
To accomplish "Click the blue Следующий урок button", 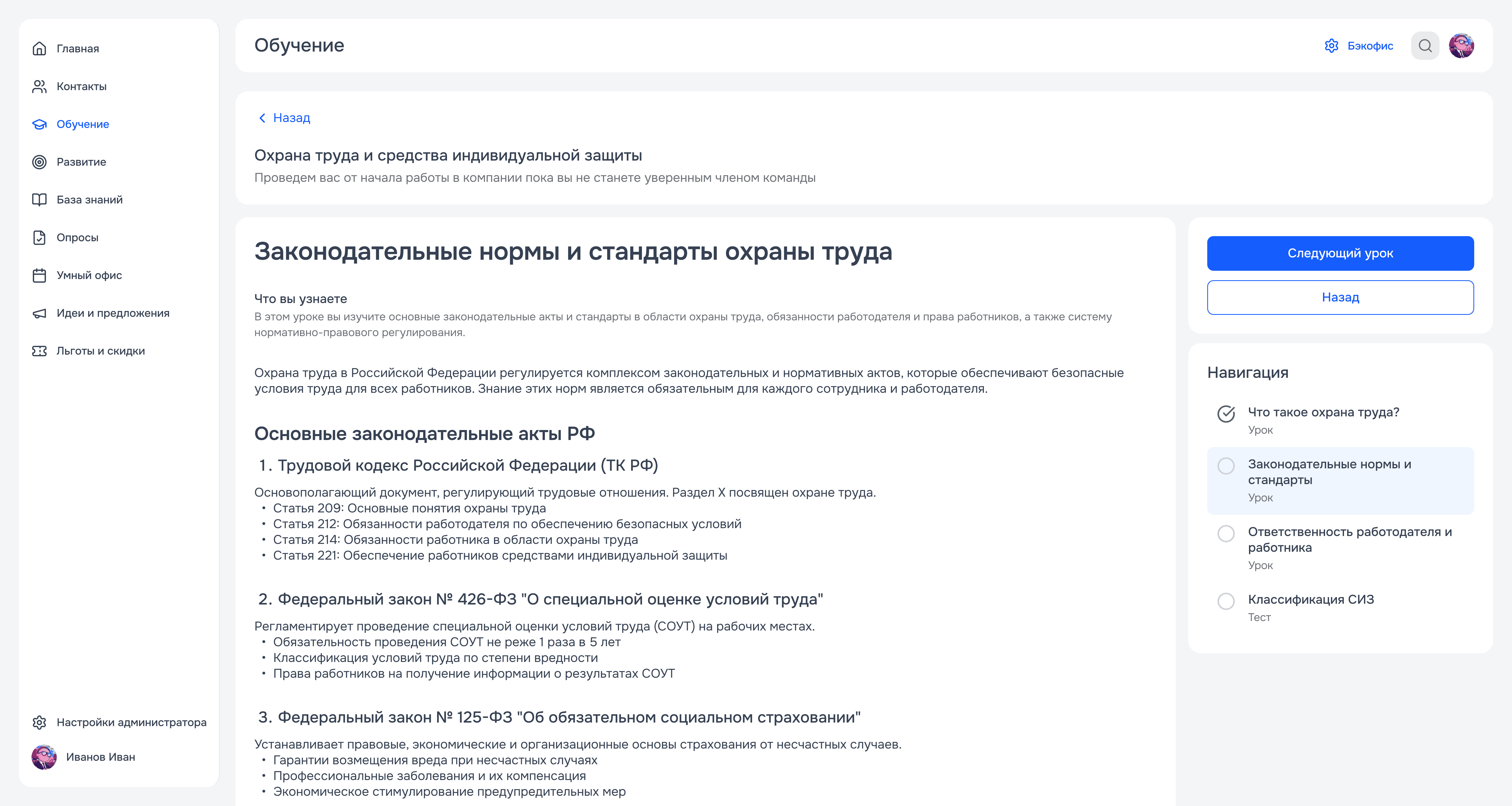I will (1340, 253).
